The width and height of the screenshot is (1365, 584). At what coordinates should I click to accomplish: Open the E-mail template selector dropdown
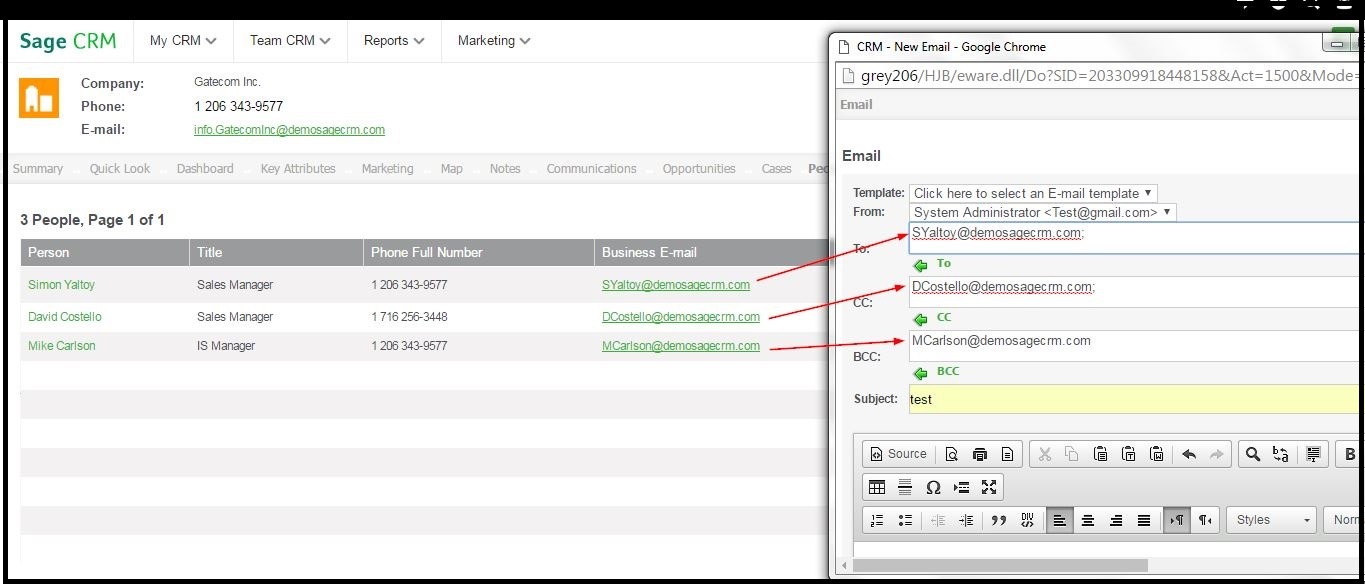[1033, 193]
